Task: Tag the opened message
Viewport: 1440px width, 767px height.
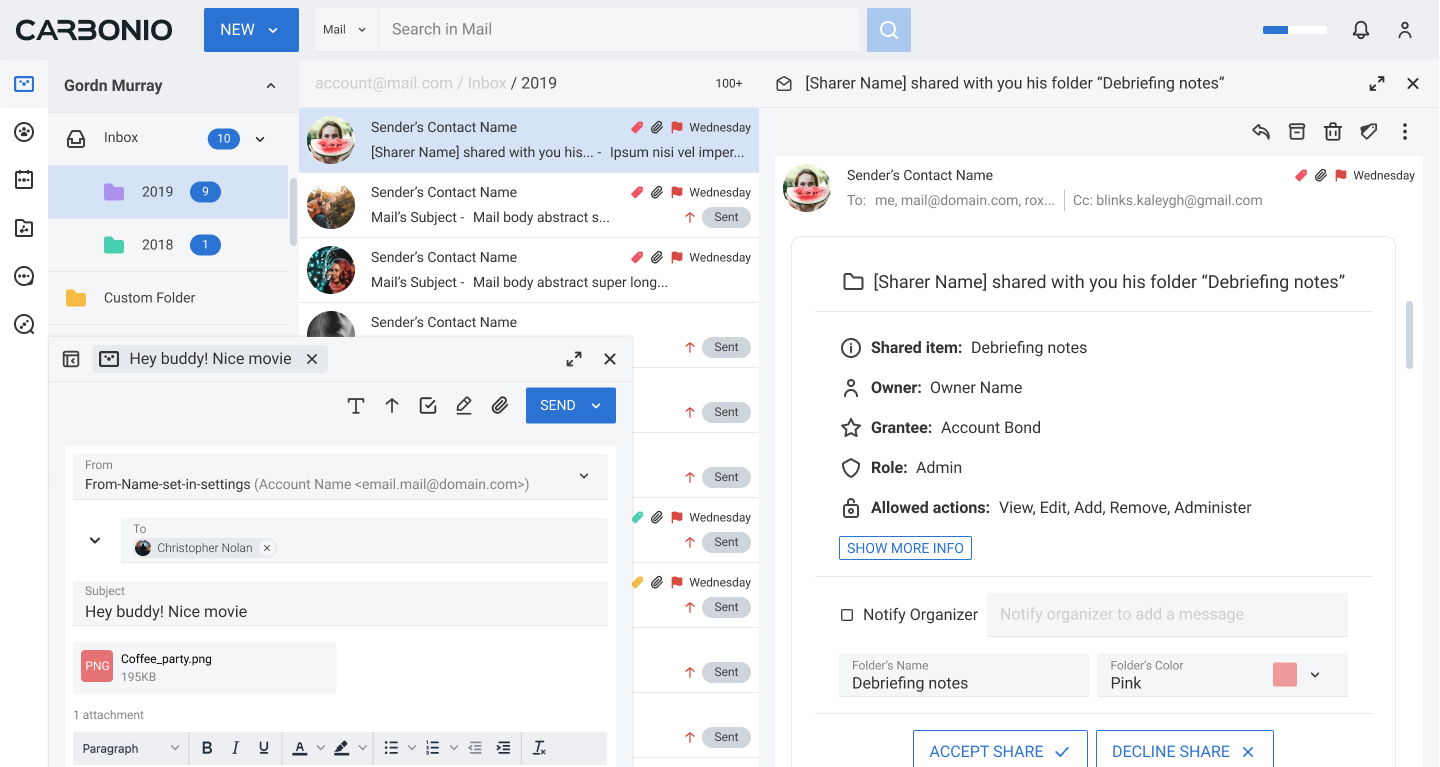Action: tap(1368, 131)
